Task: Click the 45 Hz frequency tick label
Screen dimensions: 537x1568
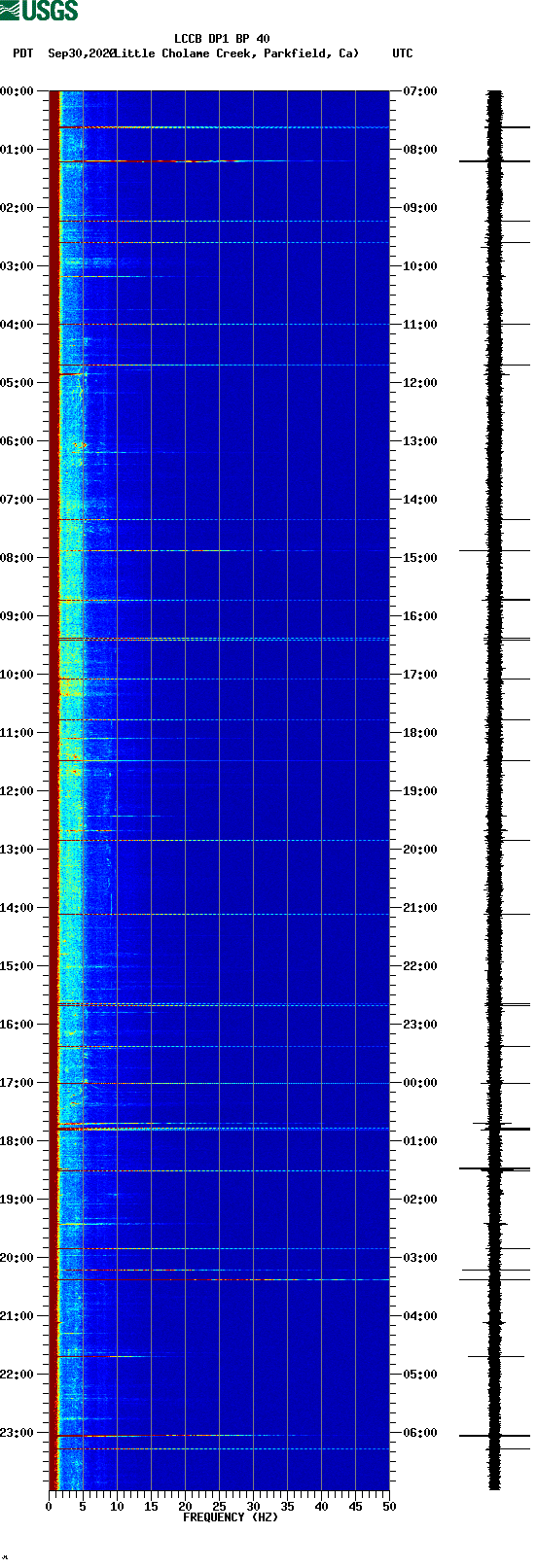Action: pyautogui.click(x=355, y=1507)
